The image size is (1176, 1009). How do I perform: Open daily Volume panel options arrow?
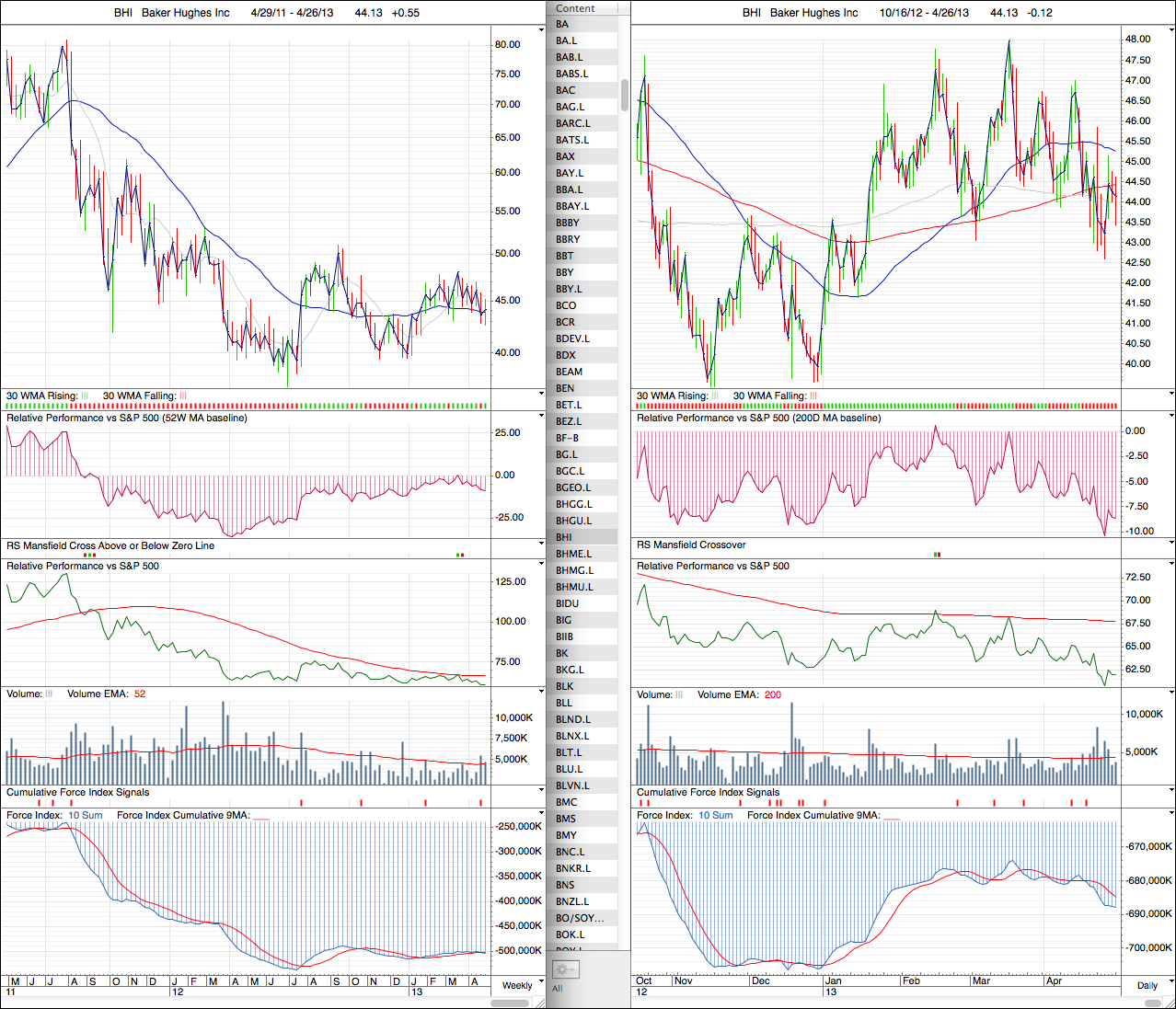1170,692
